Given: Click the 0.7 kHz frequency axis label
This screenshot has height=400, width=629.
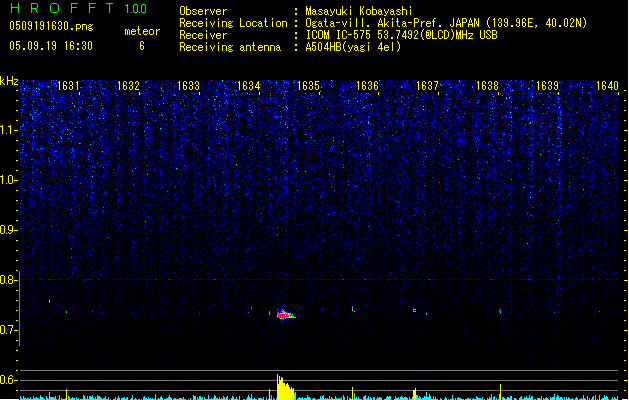Looking at the screenshot, I should (8, 330).
